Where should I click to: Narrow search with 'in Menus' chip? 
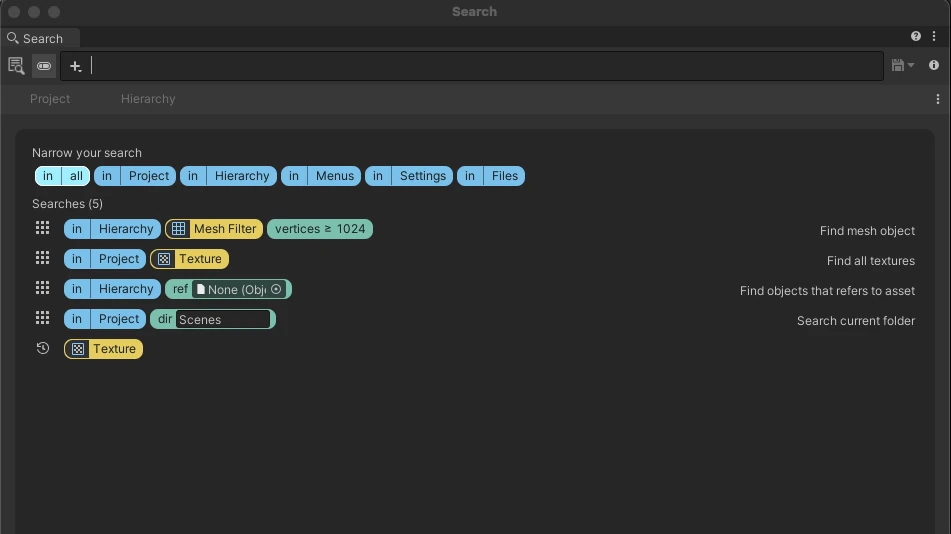pos(321,176)
